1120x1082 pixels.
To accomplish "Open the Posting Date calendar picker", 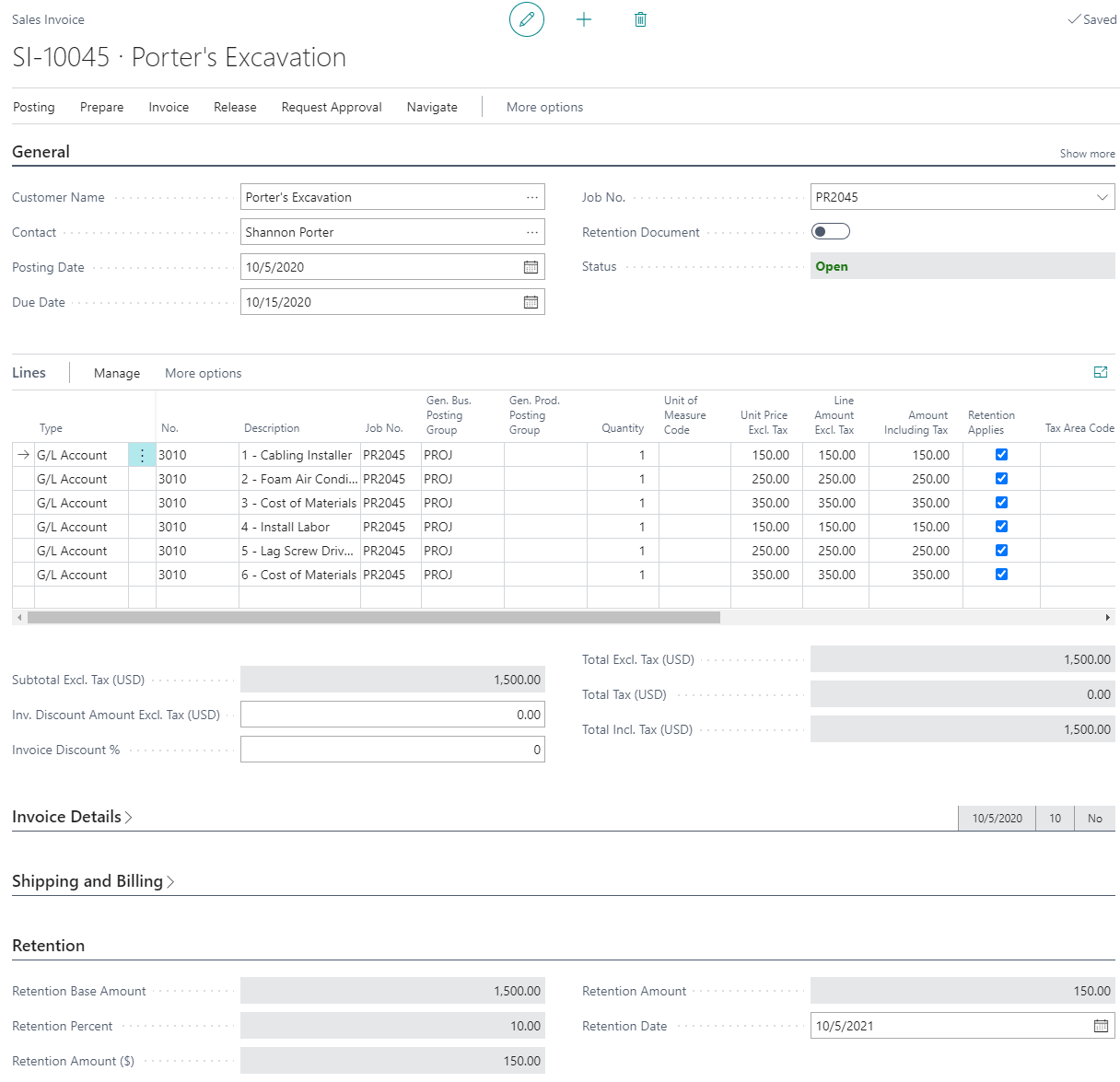I will click(531, 267).
